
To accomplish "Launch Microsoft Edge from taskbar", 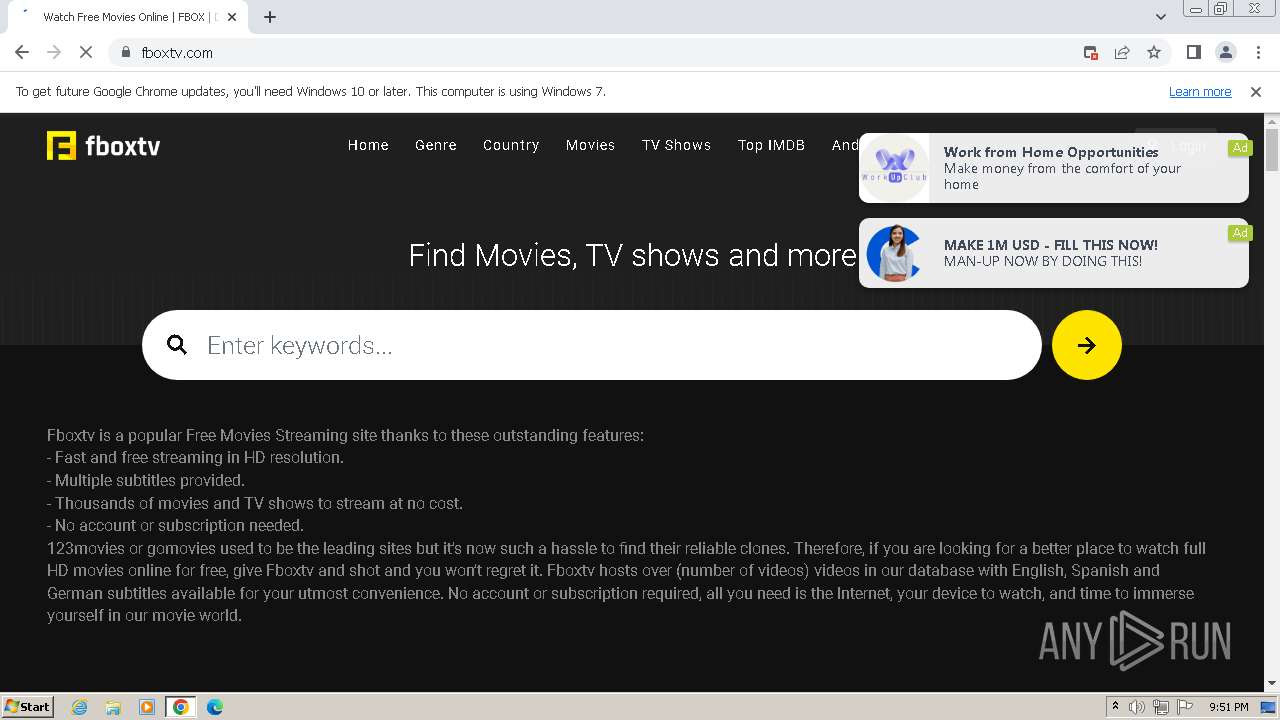I will (x=215, y=707).
